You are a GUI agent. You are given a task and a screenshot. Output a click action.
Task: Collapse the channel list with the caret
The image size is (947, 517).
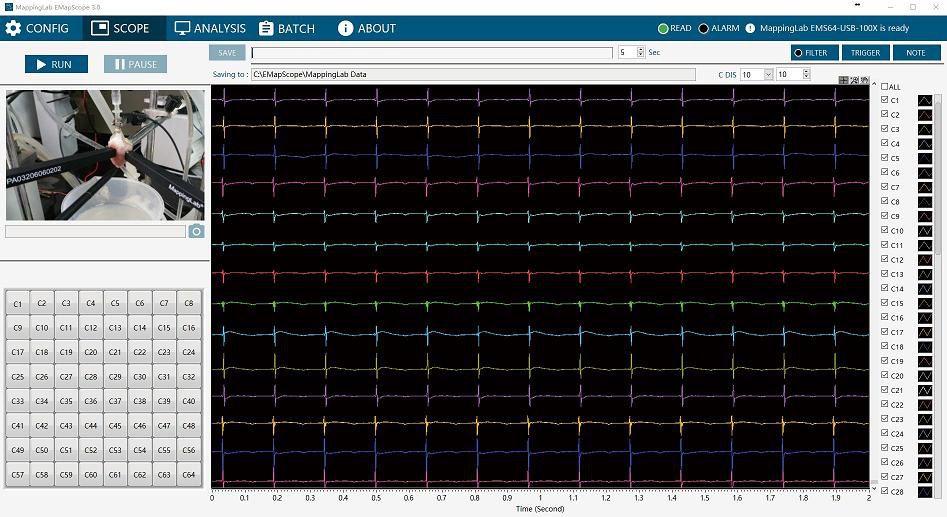[874, 86]
